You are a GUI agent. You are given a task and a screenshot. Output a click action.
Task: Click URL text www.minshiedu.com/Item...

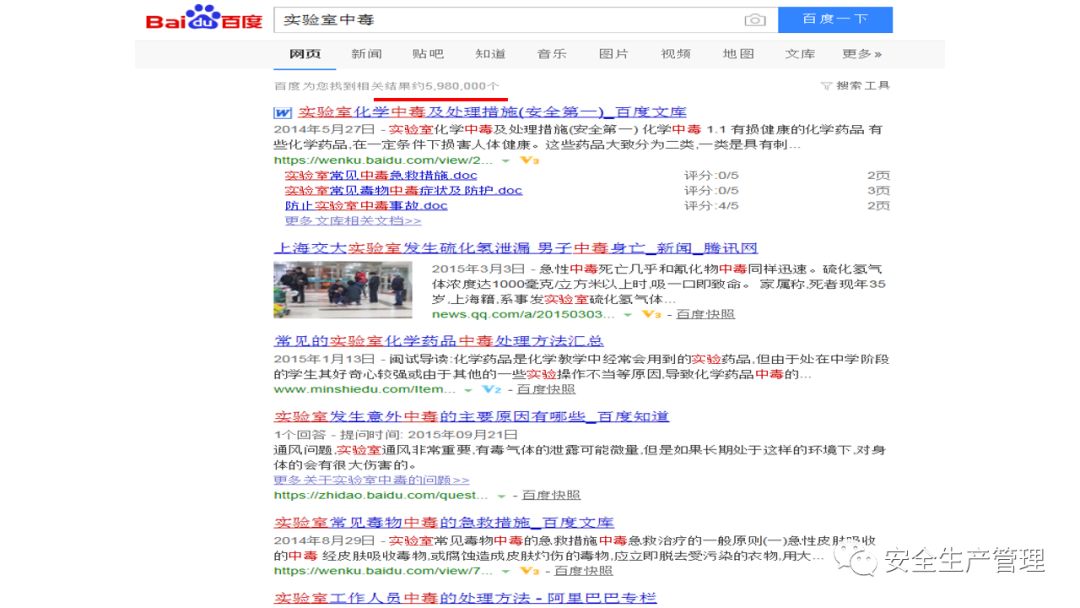pyautogui.click(x=364, y=390)
